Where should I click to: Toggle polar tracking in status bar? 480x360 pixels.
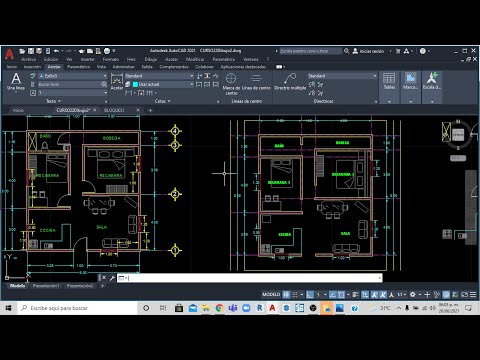(x=318, y=294)
